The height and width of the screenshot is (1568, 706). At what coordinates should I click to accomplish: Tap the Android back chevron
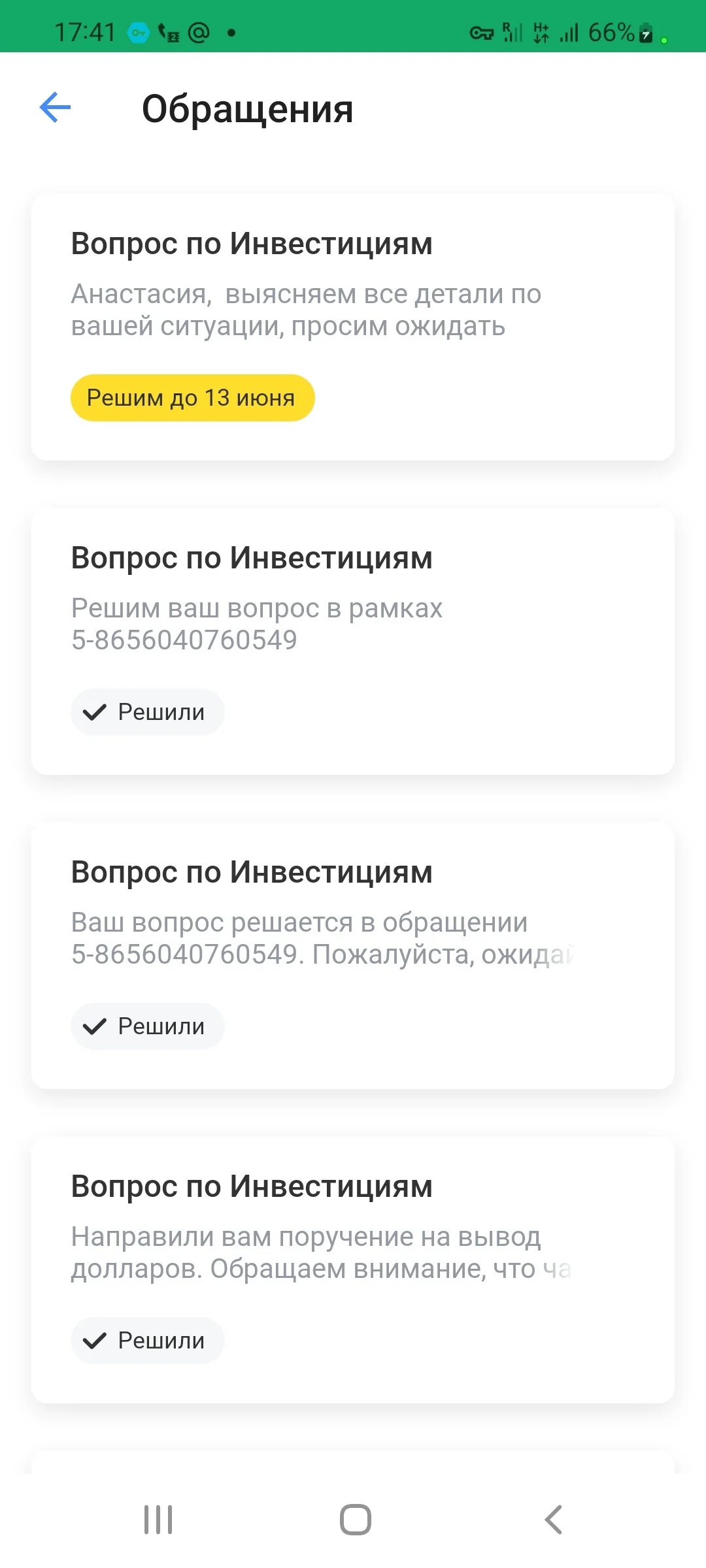click(553, 1520)
